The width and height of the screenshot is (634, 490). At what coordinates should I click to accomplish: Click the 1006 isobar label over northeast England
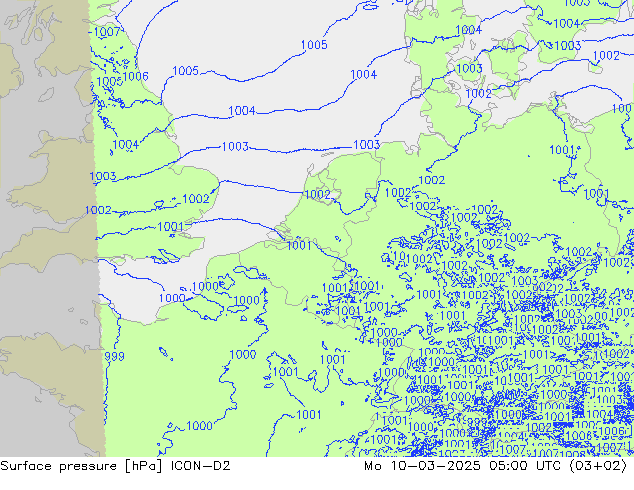coord(135,76)
